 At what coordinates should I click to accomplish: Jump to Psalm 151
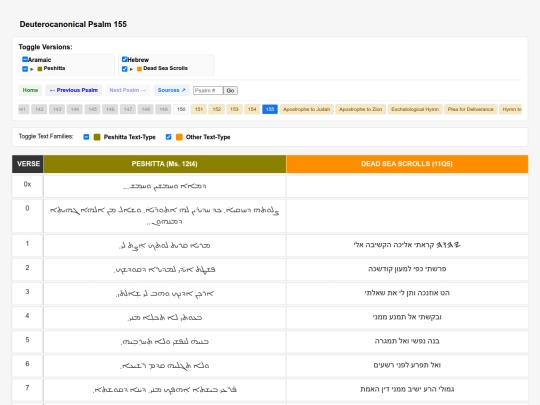click(x=199, y=109)
